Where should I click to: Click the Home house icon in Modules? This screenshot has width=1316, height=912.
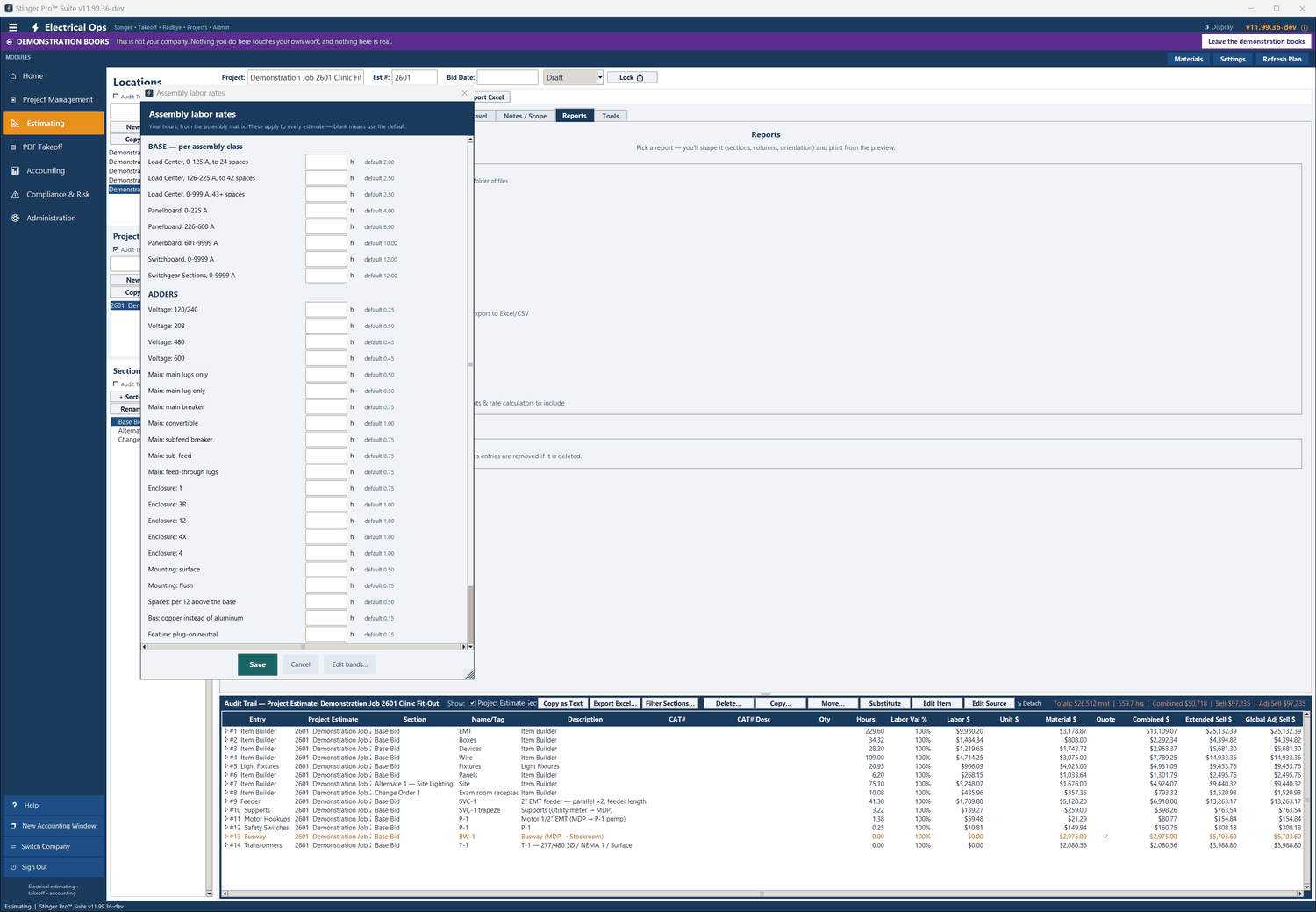pos(14,76)
